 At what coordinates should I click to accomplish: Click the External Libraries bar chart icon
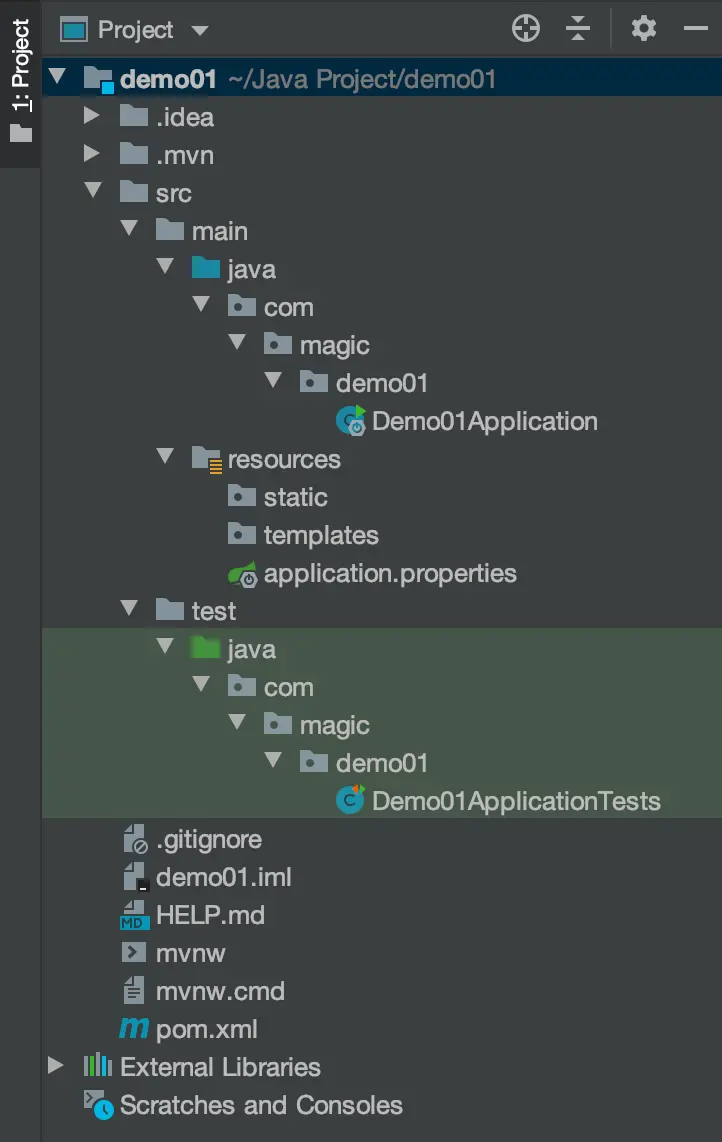pos(97,1067)
